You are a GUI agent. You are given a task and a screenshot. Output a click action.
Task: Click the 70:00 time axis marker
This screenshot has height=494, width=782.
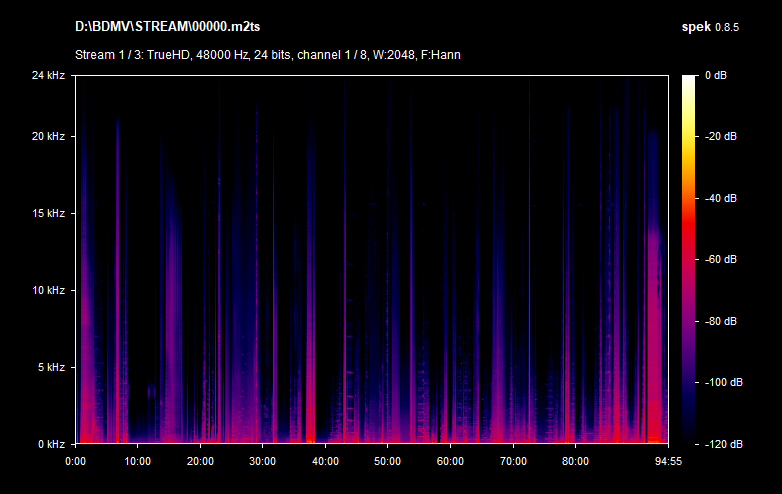pos(513,462)
